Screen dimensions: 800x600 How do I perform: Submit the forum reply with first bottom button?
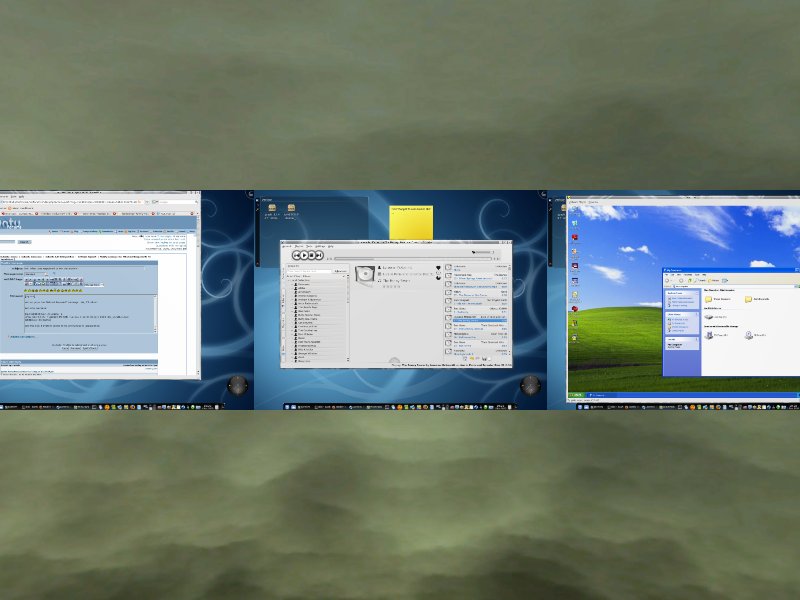tap(67, 348)
